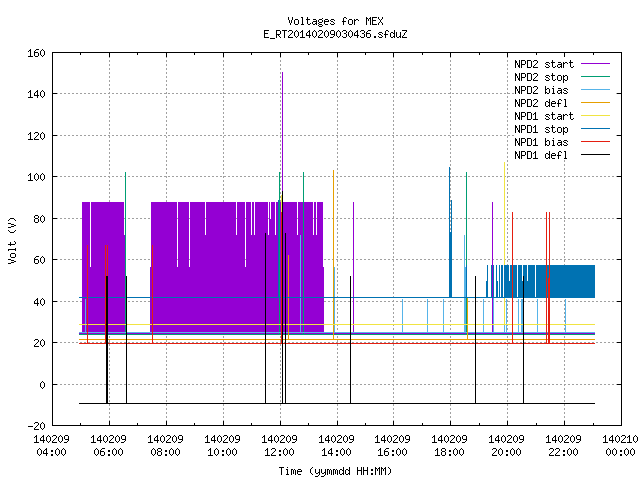Select the NPD2 start legend label
The image size is (640, 480).
[x=544, y=64]
